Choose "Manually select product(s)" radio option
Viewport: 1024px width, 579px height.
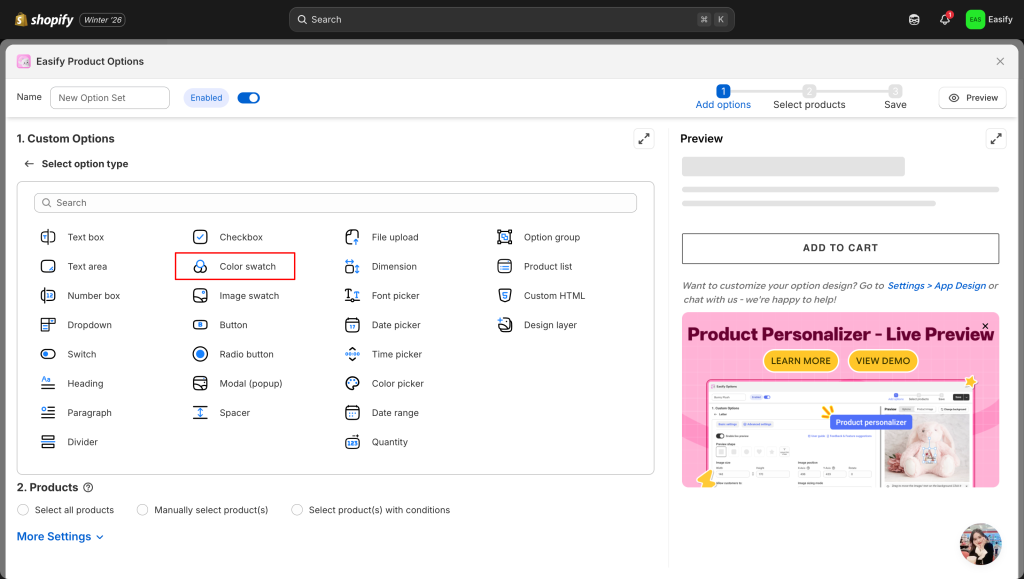pos(143,510)
